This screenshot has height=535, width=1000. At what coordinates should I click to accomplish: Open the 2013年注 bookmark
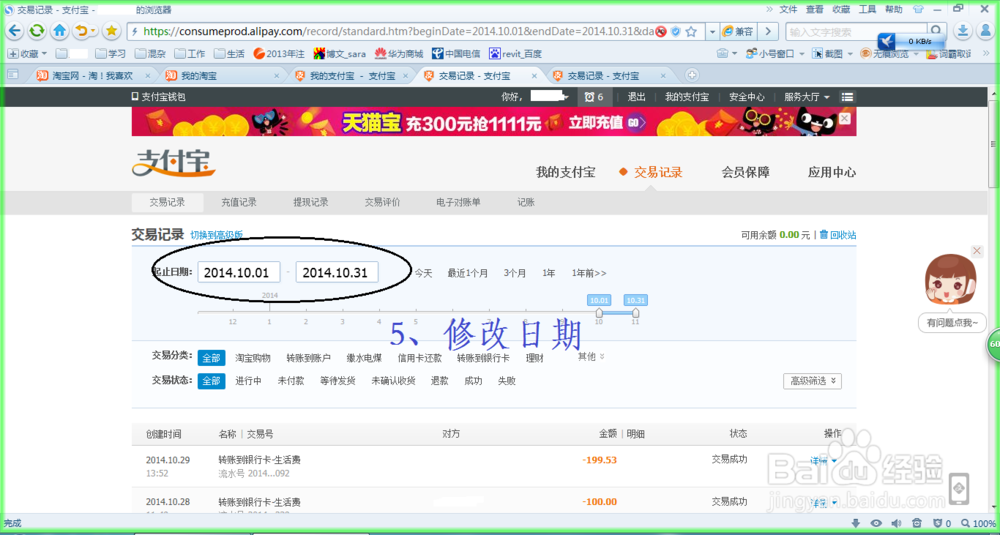(281, 54)
